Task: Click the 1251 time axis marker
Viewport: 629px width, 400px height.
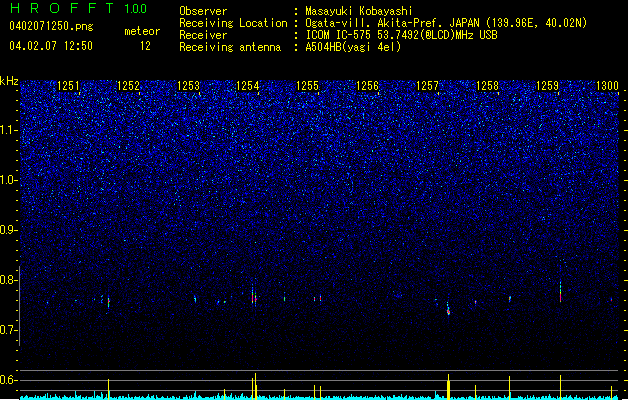Action: [69, 86]
